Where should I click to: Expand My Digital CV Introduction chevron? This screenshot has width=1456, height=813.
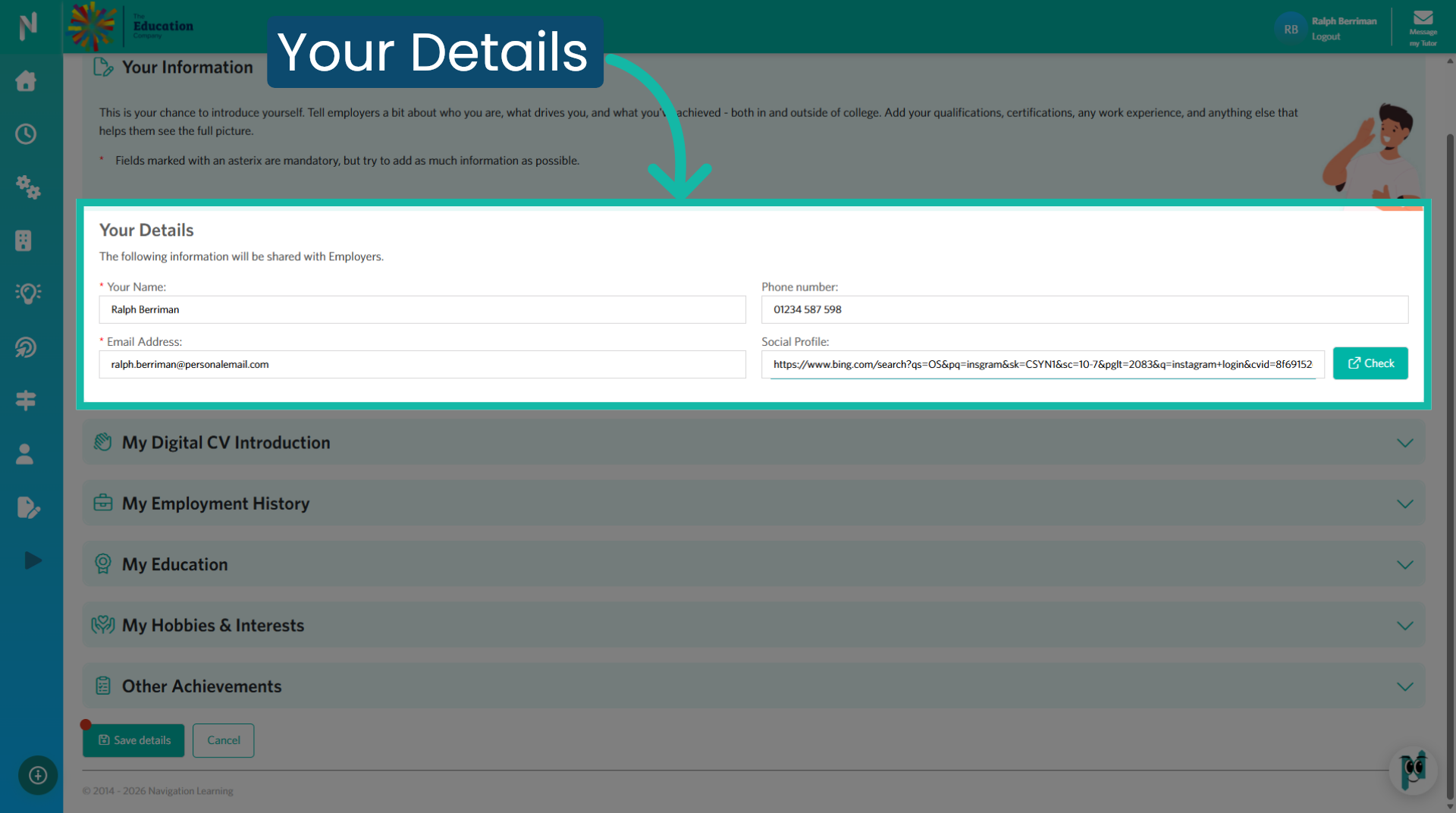1404,443
